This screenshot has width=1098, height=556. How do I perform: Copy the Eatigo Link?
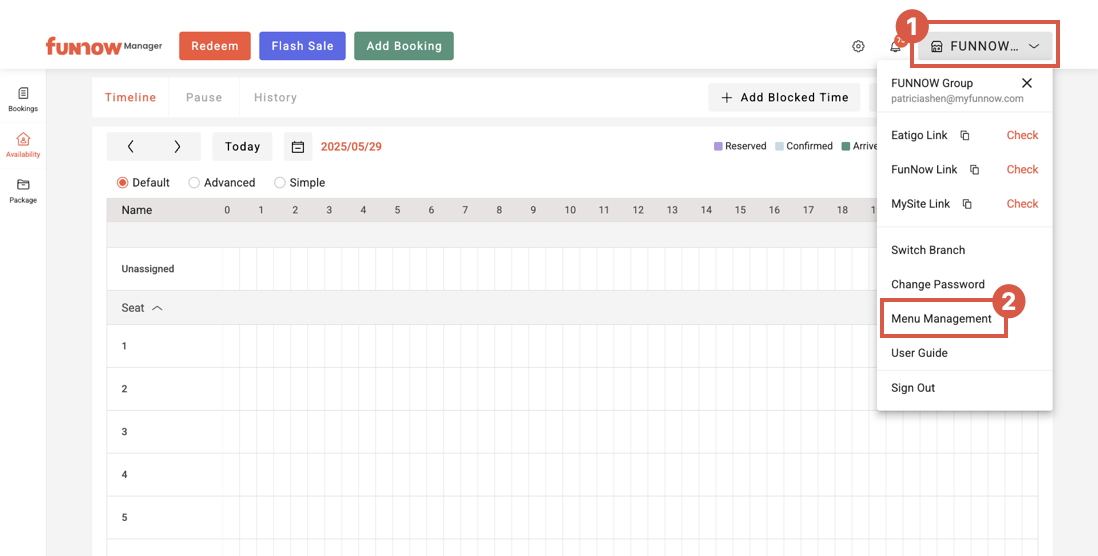(x=965, y=136)
